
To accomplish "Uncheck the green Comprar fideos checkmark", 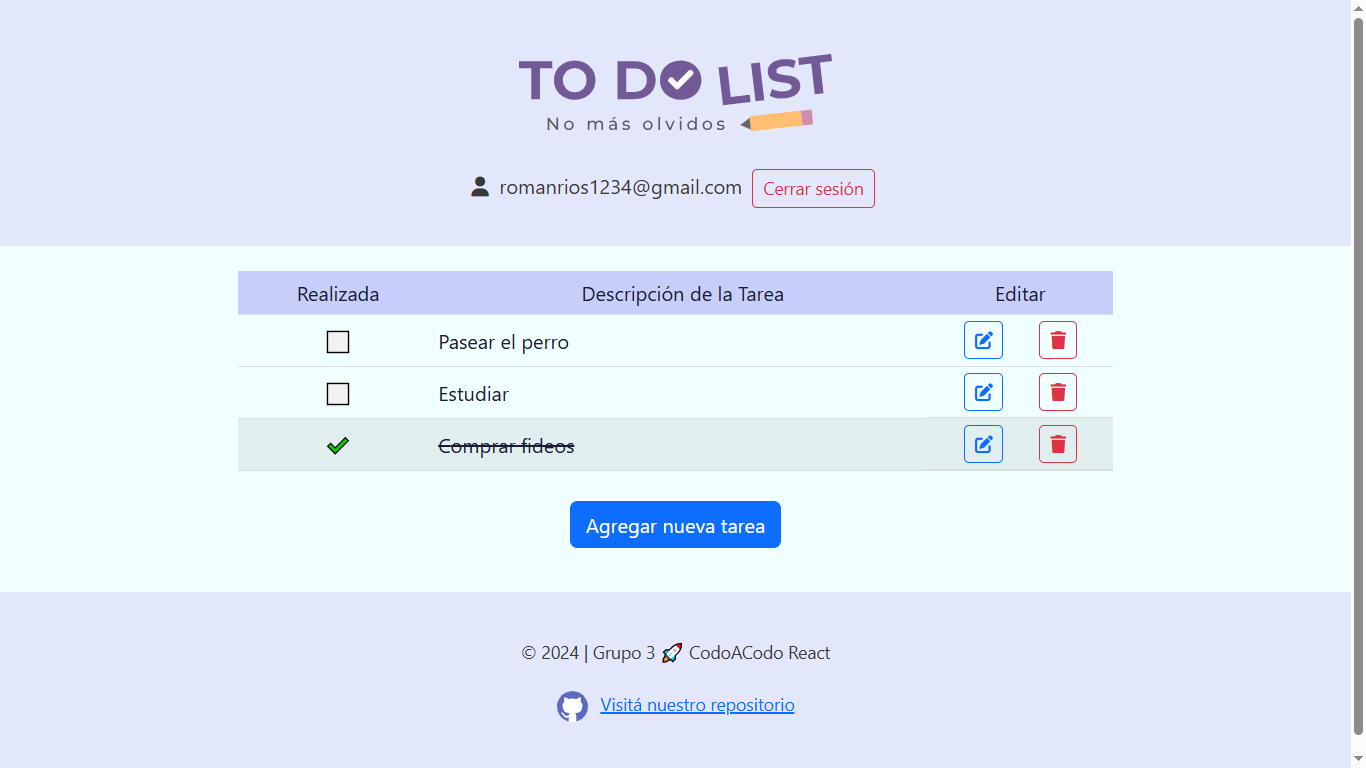I will (338, 446).
